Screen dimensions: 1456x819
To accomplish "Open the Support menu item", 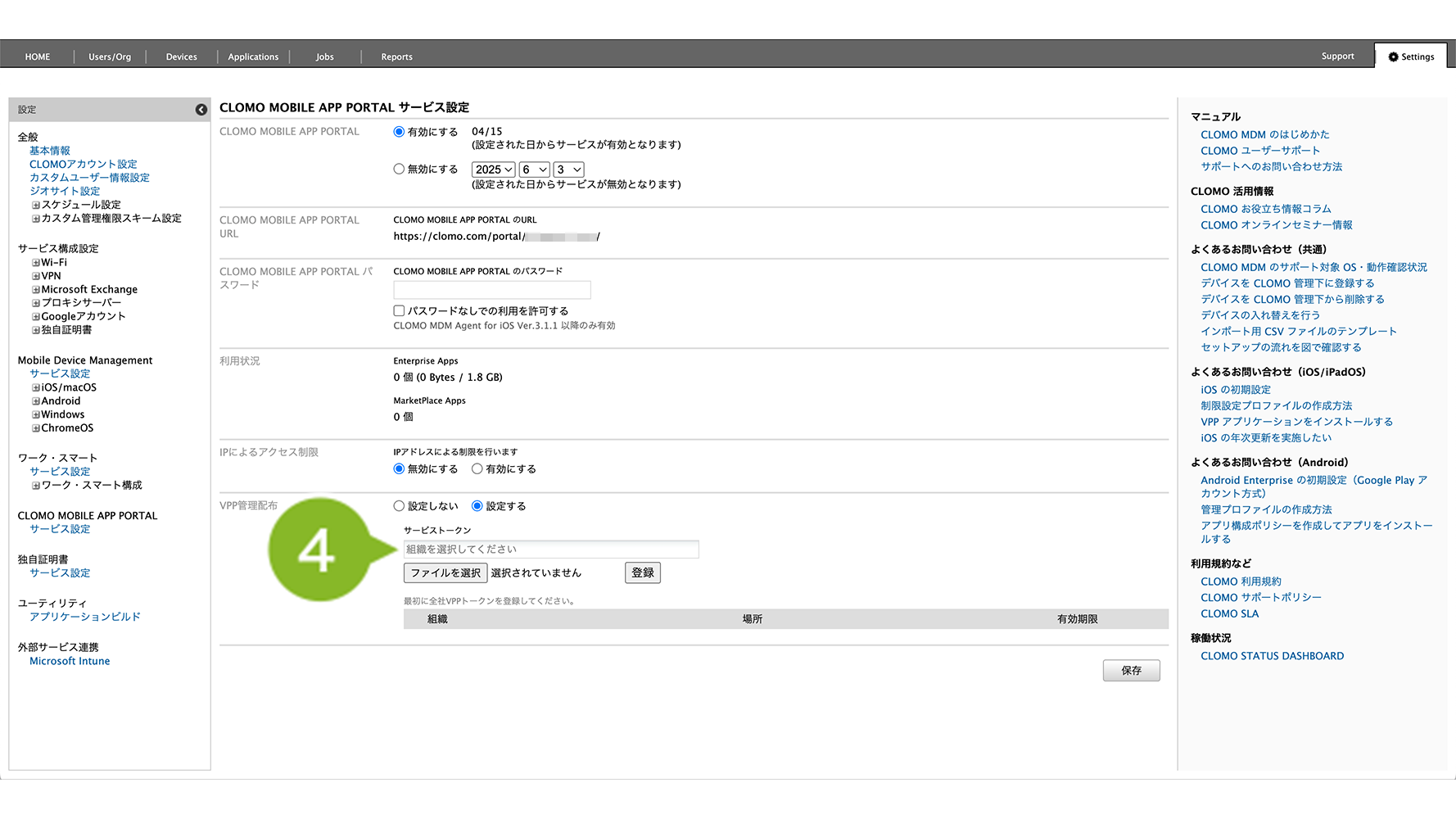I will point(1337,56).
